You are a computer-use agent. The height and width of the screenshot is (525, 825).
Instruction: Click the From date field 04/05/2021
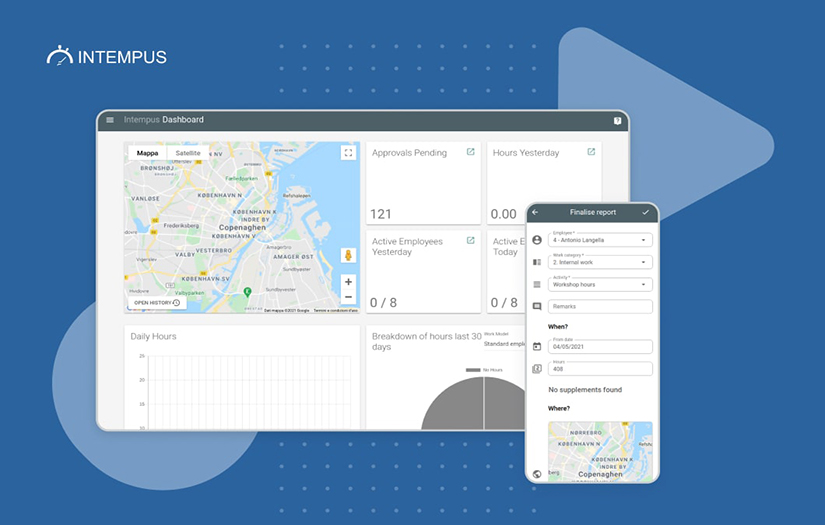pyautogui.click(x=600, y=346)
